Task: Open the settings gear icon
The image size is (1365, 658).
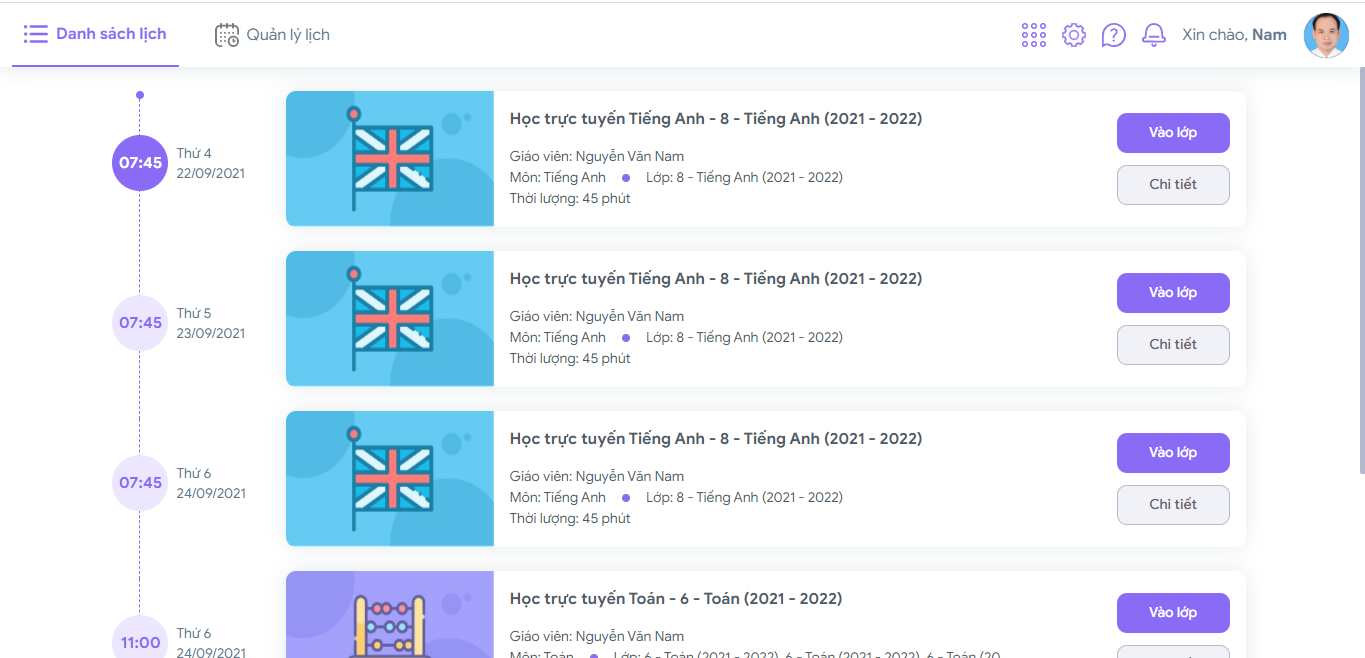Action: click(1074, 35)
